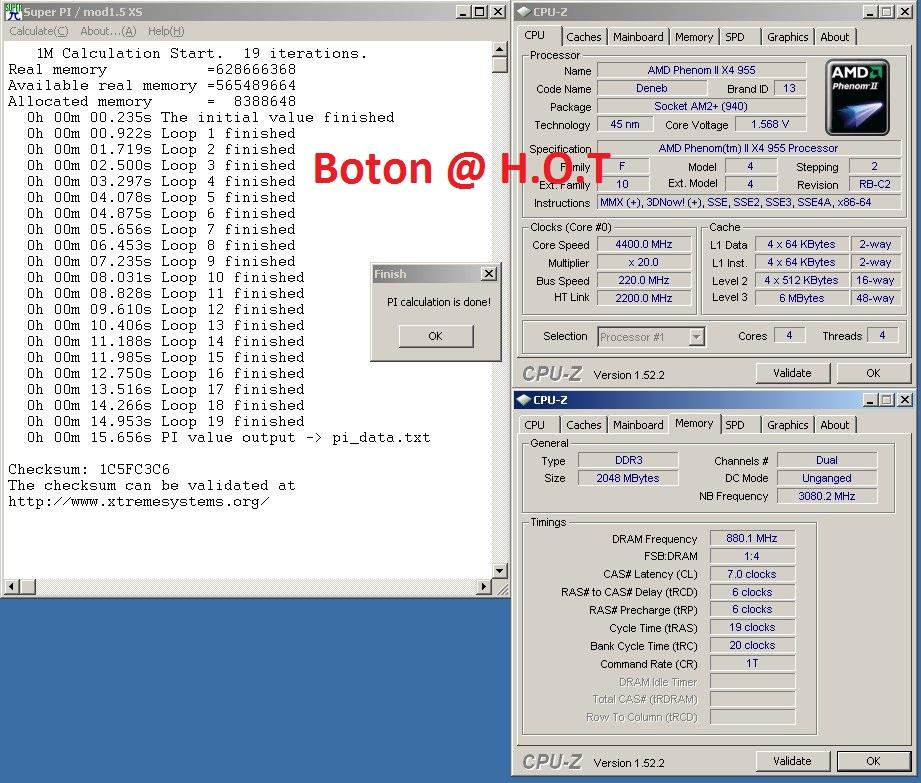Click the Multiplier x 20.0 value
Image resolution: width=921 pixels, height=783 pixels.
click(644, 263)
